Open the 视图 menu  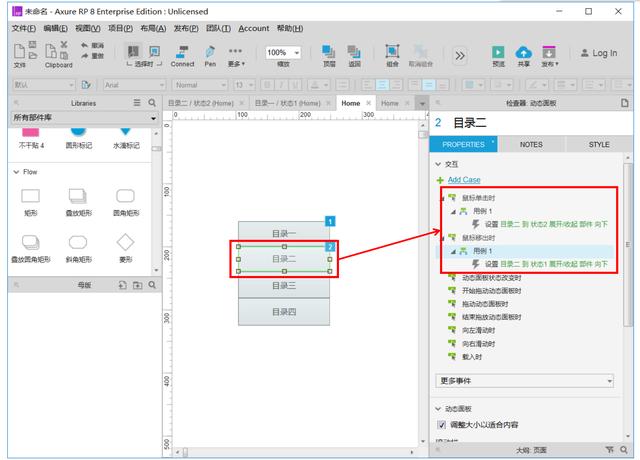point(88,28)
